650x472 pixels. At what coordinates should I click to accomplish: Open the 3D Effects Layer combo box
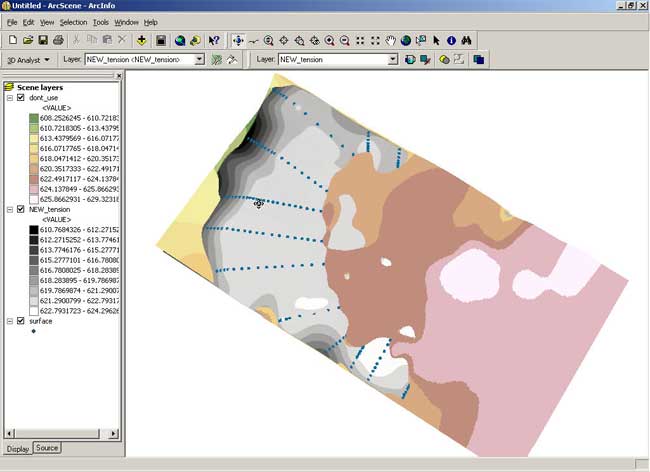338,60
